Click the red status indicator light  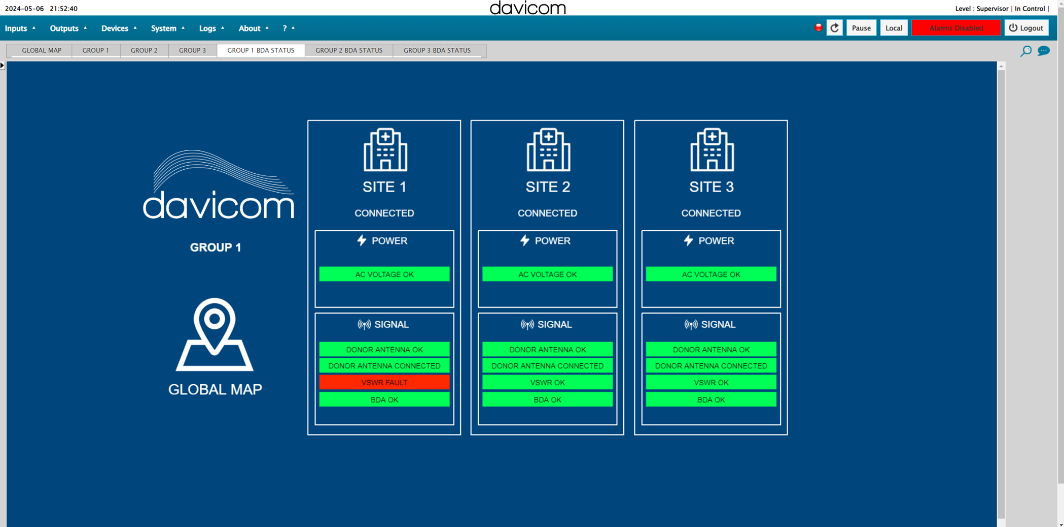819,28
